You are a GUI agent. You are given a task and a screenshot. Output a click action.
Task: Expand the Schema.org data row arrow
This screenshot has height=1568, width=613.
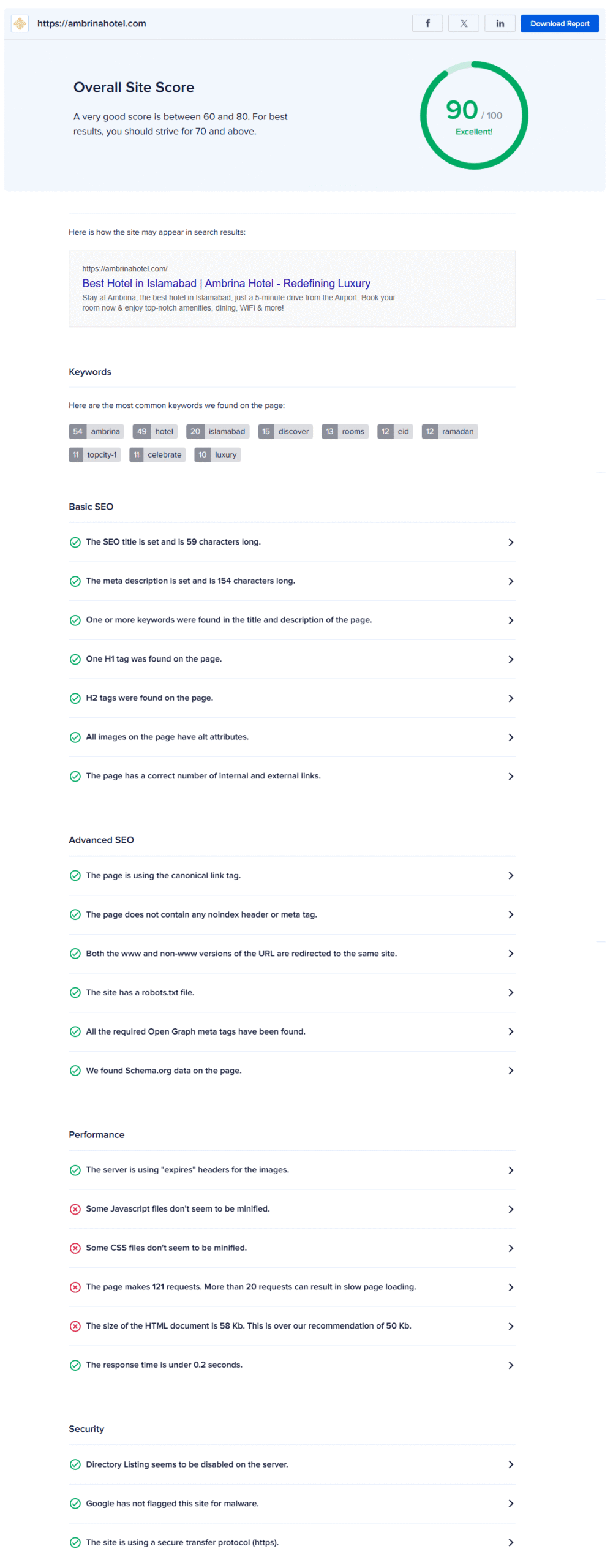click(511, 1071)
